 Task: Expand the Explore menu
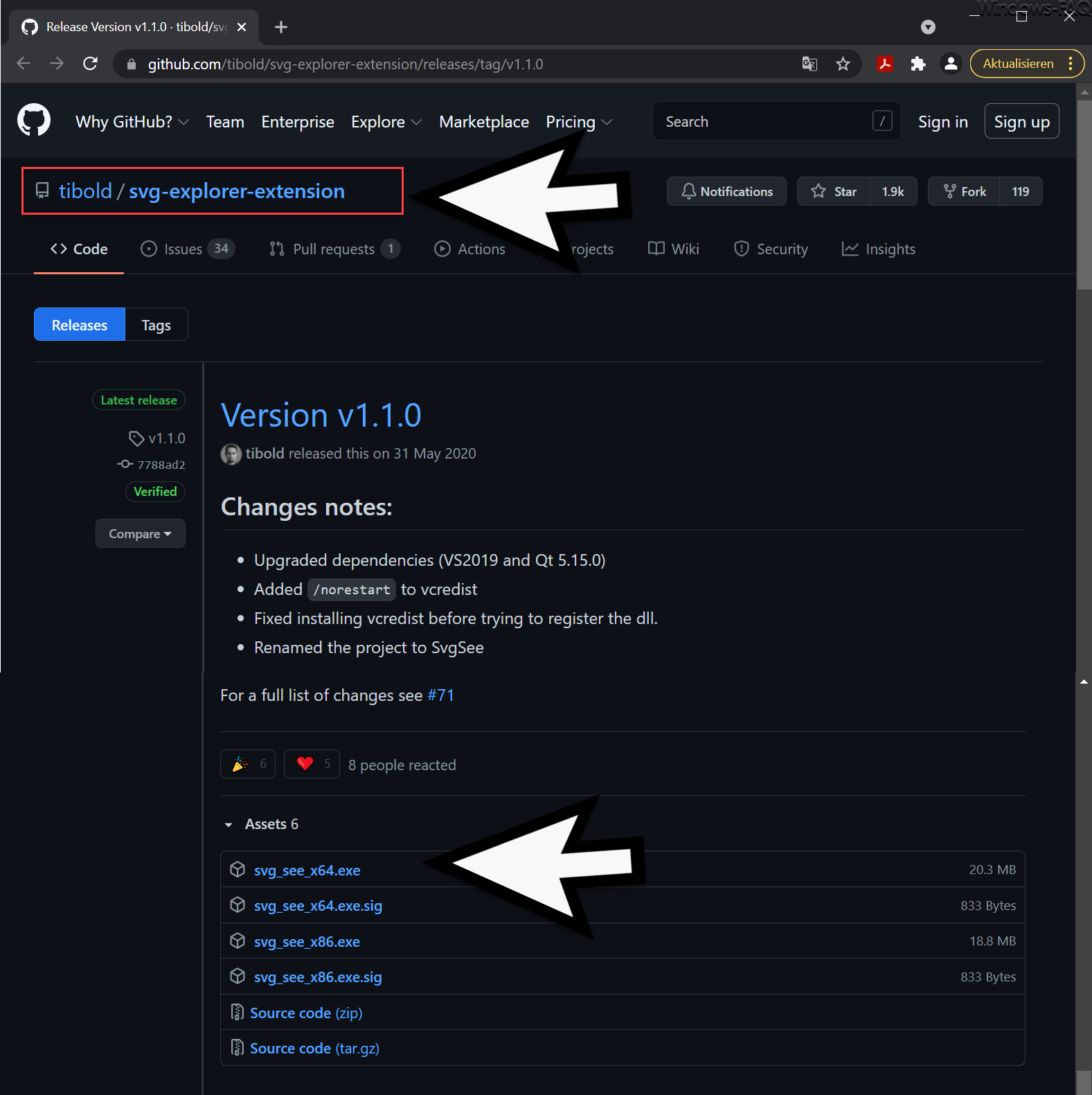tap(386, 122)
